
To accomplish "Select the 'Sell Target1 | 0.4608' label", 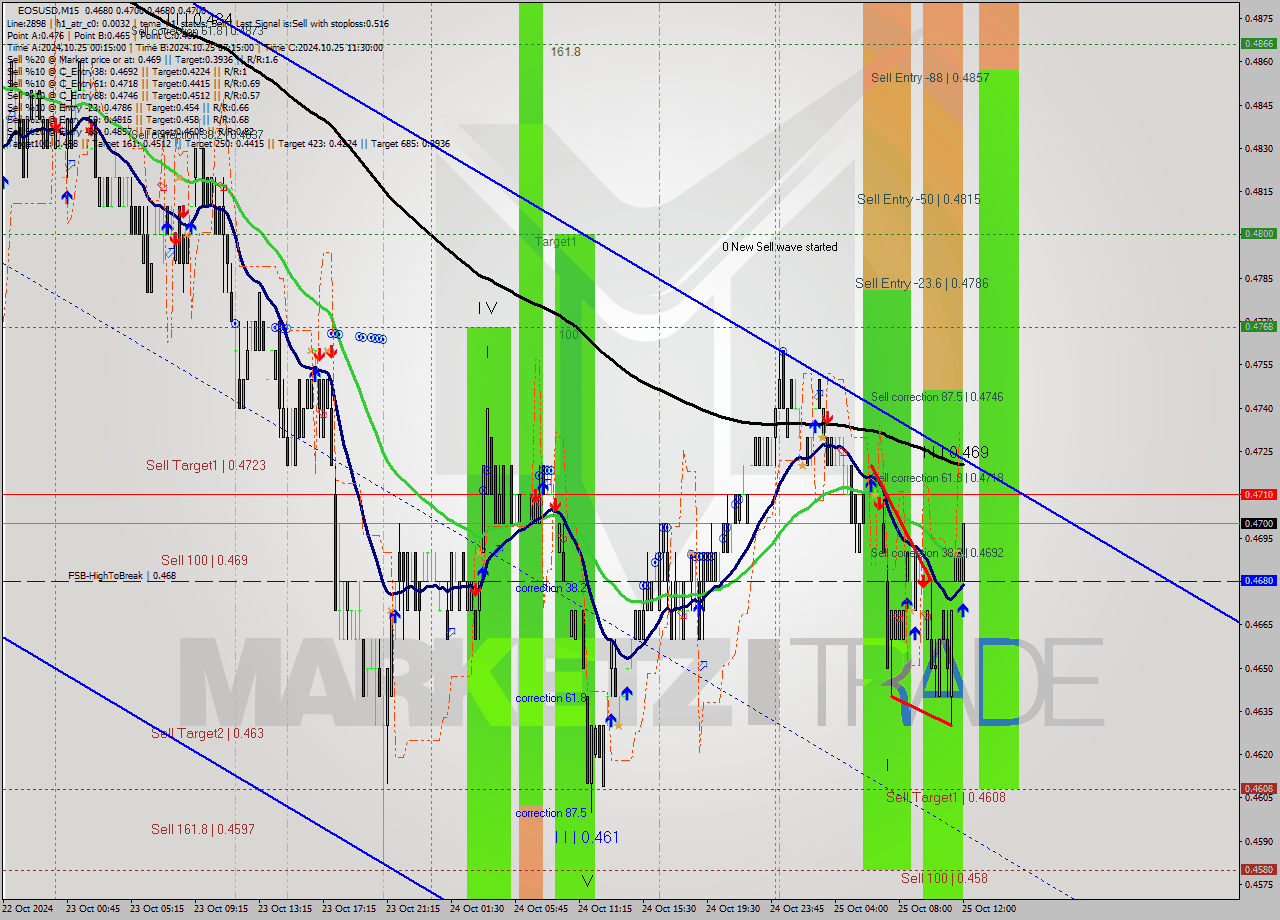I will [x=945, y=798].
